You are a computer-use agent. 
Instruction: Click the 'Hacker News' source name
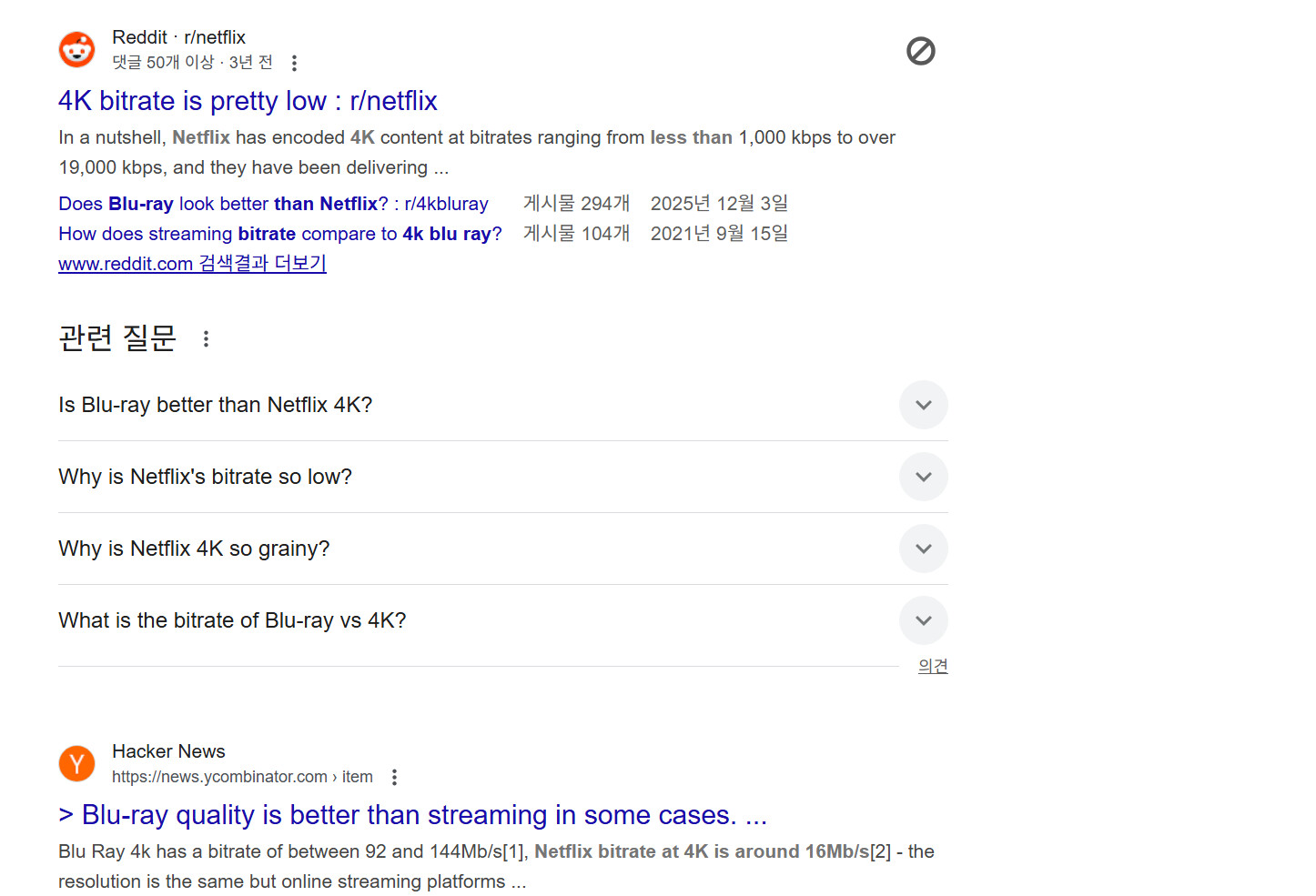pos(168,751)
